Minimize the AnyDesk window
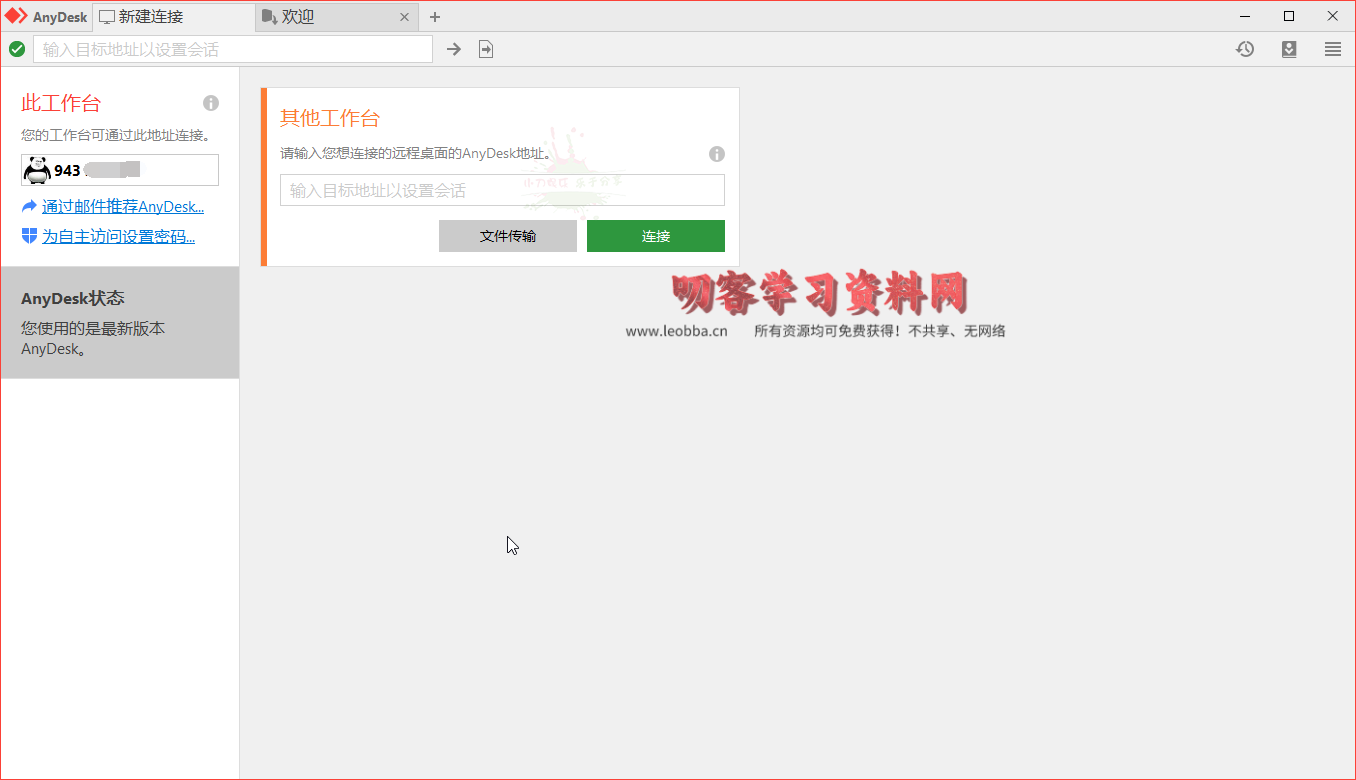 point(1245,16)
